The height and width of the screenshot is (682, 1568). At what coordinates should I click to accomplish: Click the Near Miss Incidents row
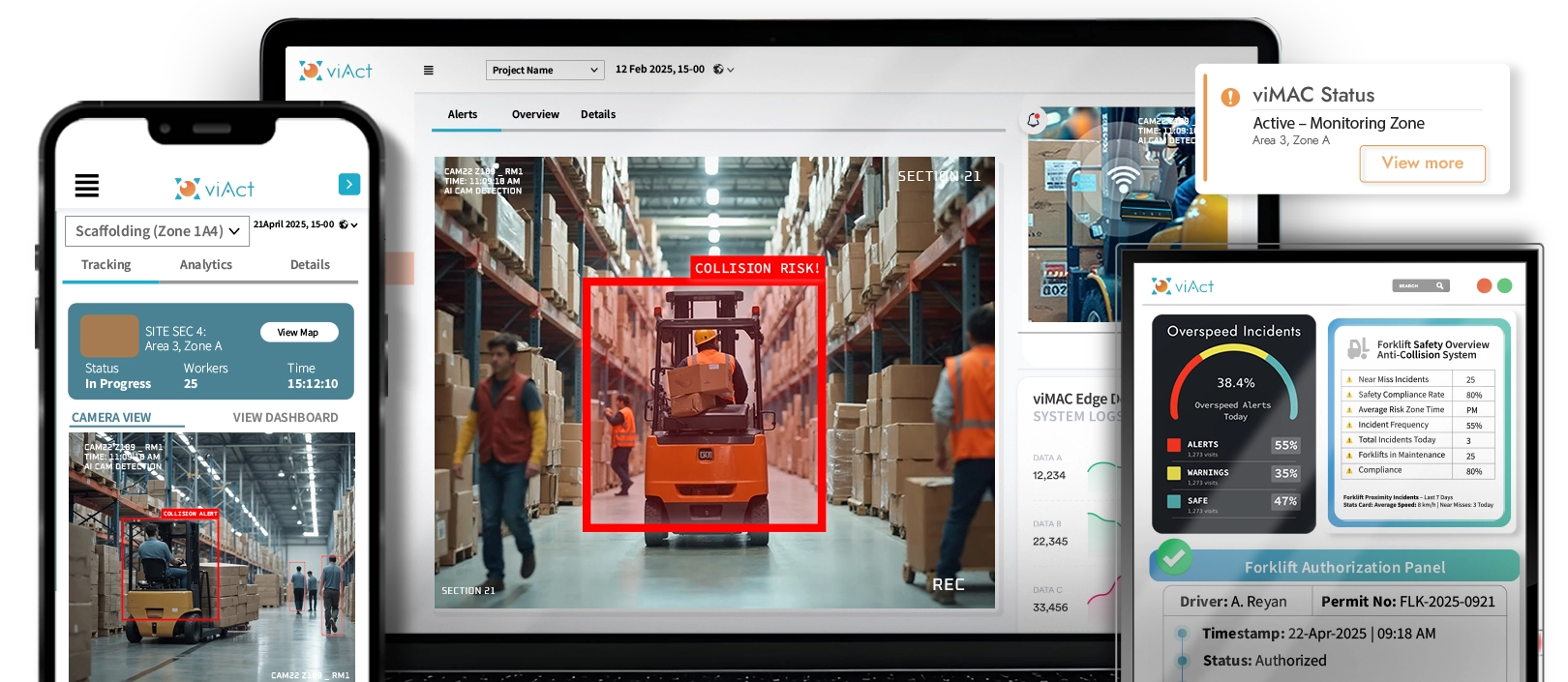[x=1419, y=379]
